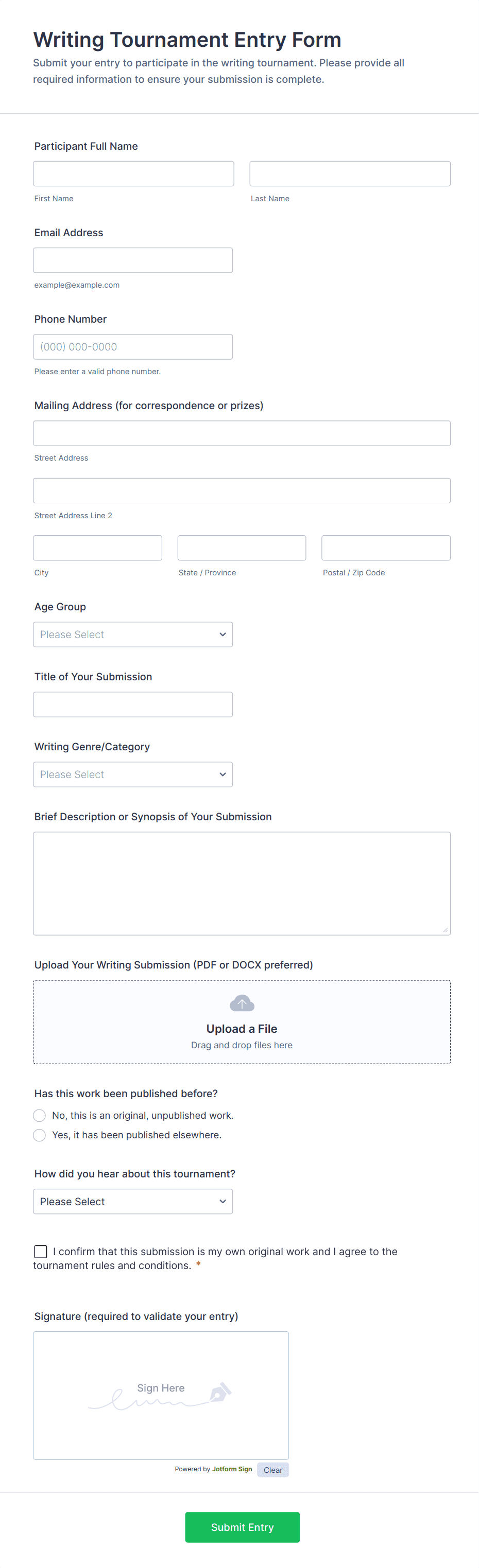Screen dimensions: 479x1568
Task: Select 'No, this is an original' radio option
Action: [x=40, y=1115]
